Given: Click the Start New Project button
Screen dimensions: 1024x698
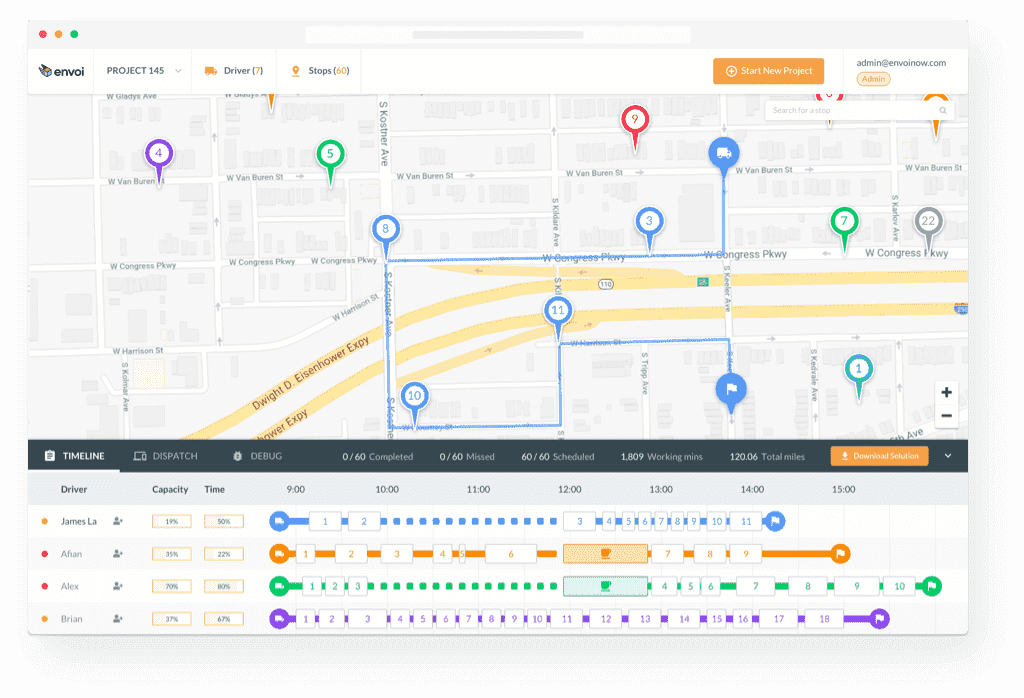Looking at the screenshot, I should coord(768,71).
